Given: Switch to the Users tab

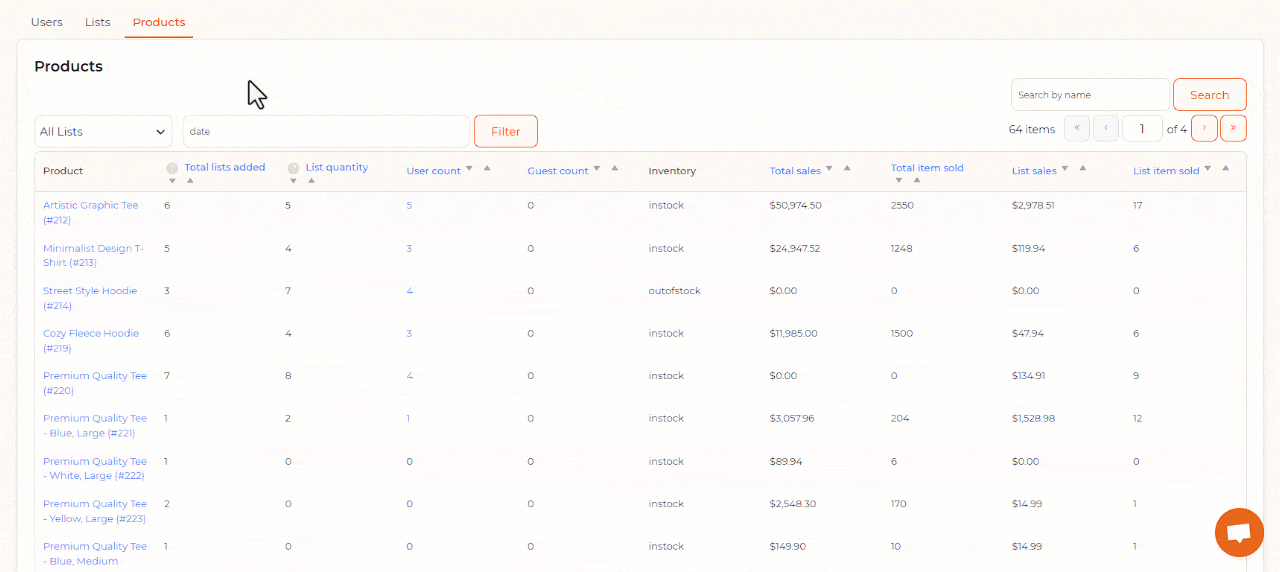Looking at the screenshot, I should [47, 22].
